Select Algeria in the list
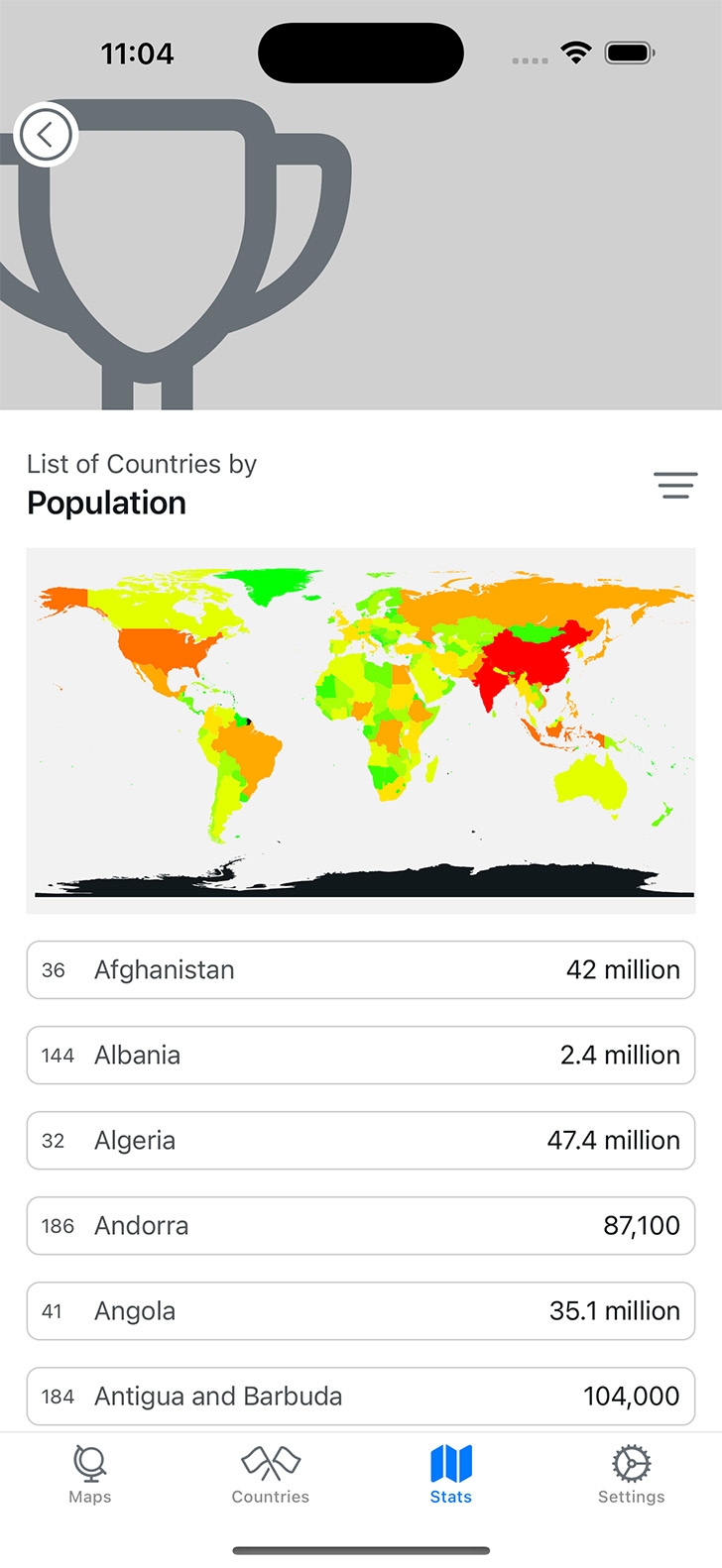Screen dimensions: 722x1568 [361, 1140]
